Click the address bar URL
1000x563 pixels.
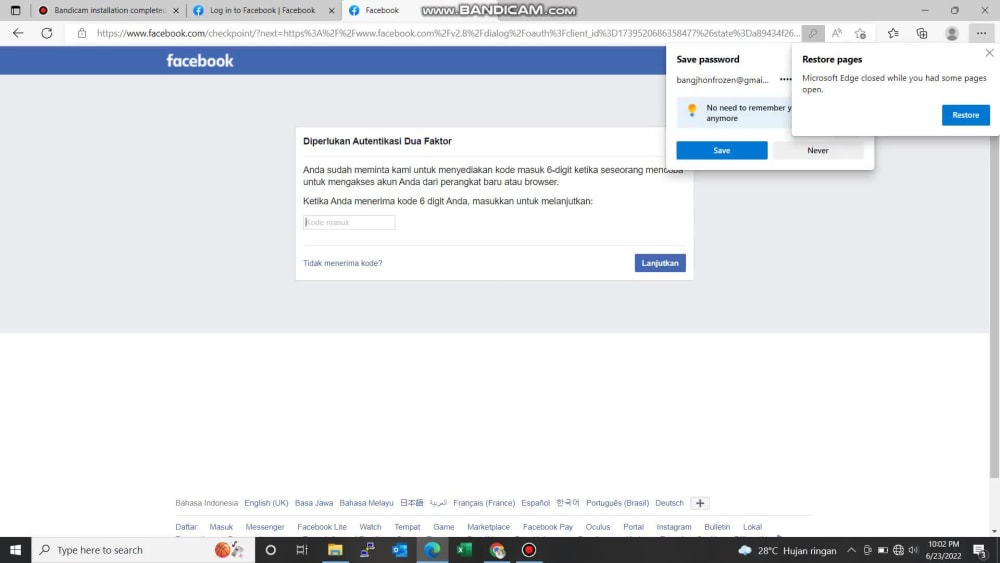tap(446, 33)
